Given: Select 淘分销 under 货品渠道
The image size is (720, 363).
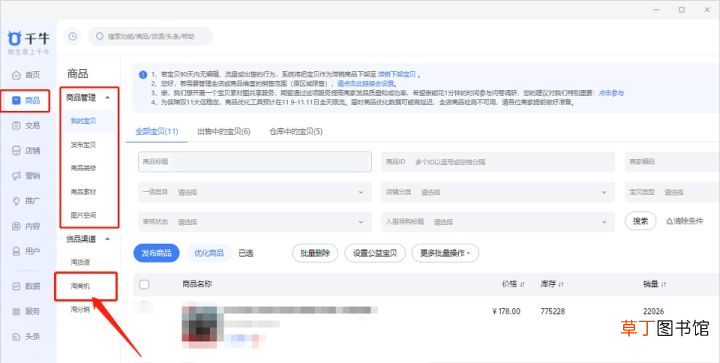Looking at the screenshot, I should point(80,309).
